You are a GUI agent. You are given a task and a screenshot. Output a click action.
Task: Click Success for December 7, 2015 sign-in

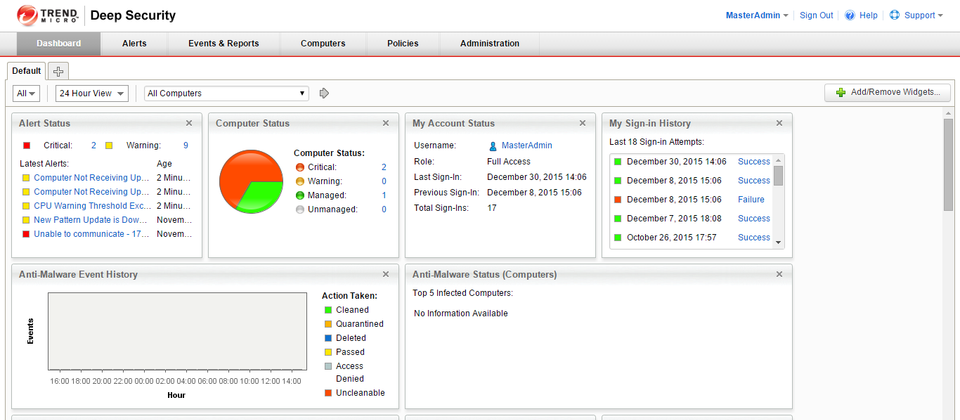tap(754, 219)
